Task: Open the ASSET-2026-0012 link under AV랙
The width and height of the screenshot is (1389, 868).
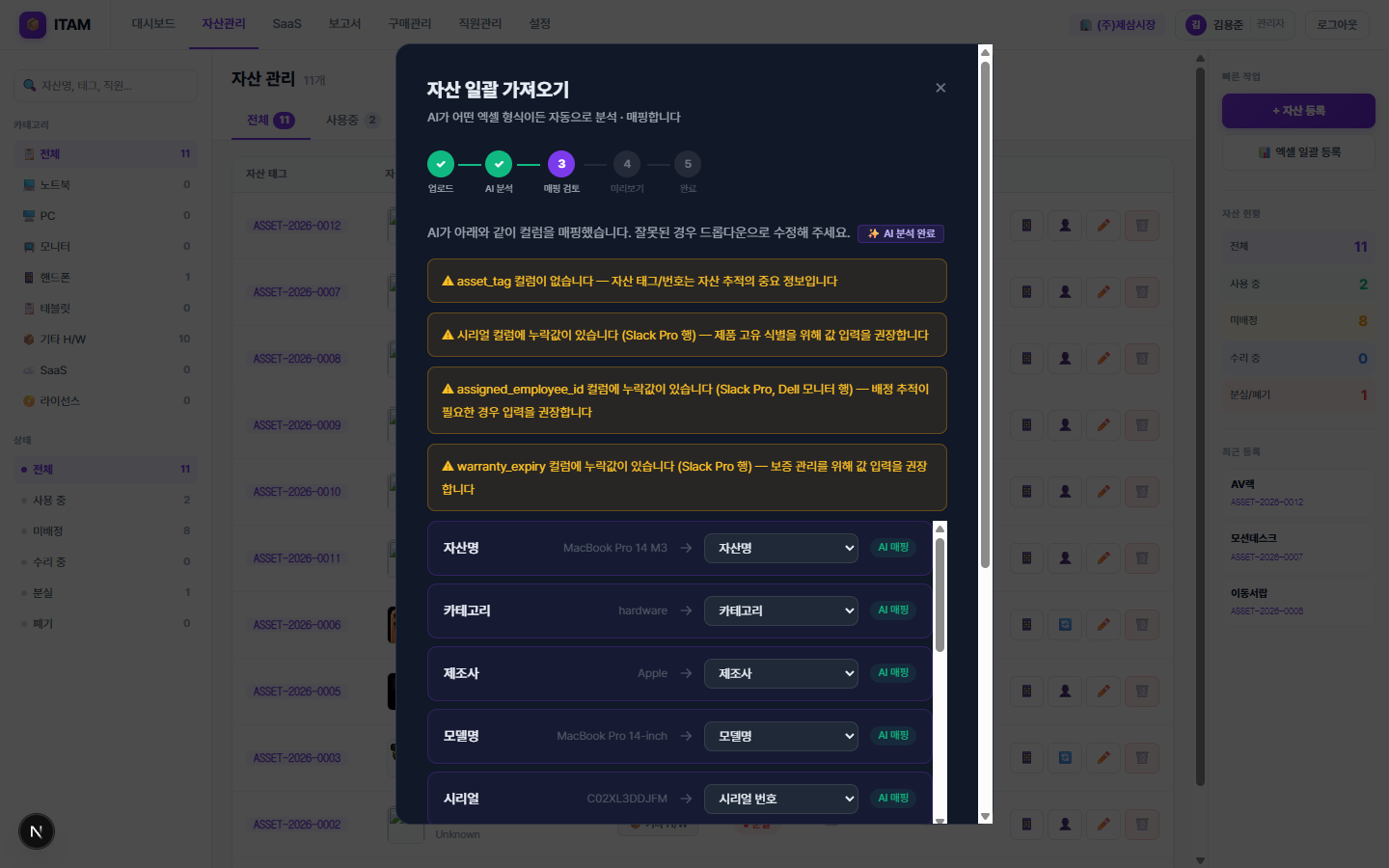Action: (1268, 502)
